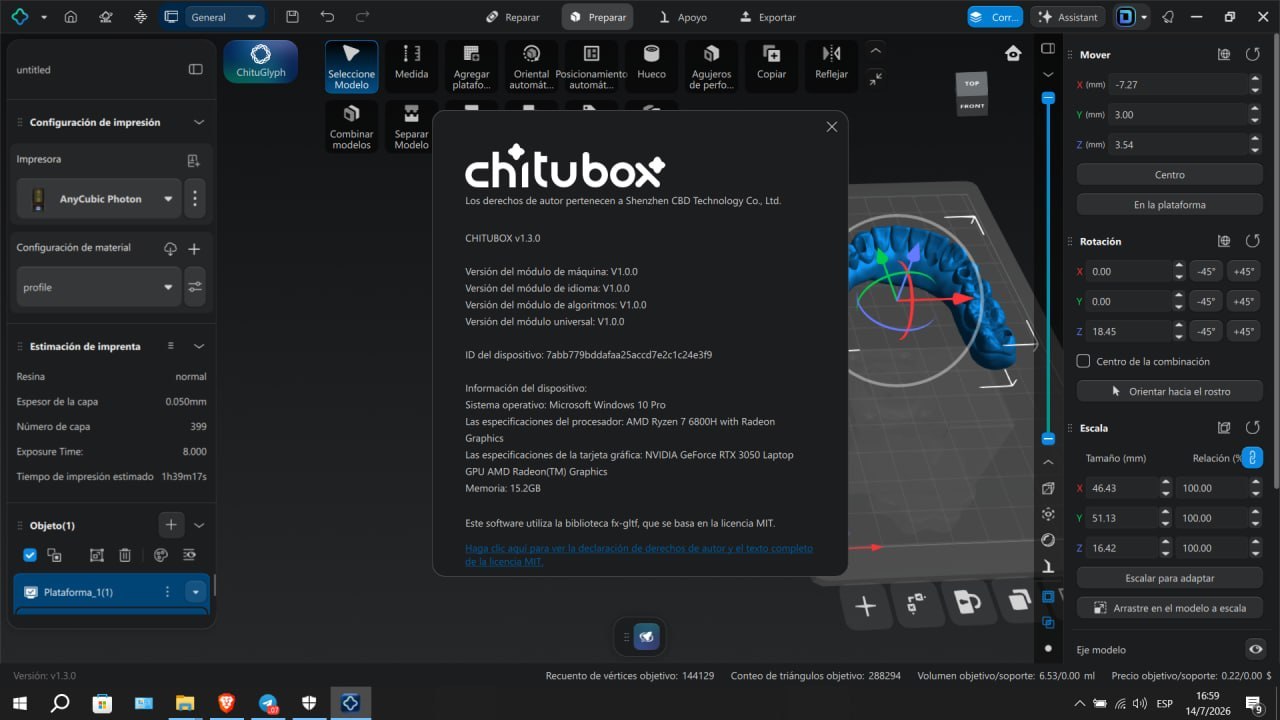The height and width of the screenshot is (720, 1280).
Task: Reset the Rotación values with the circular arrow
Action: pyautogui.click(x=1252, y=241)
